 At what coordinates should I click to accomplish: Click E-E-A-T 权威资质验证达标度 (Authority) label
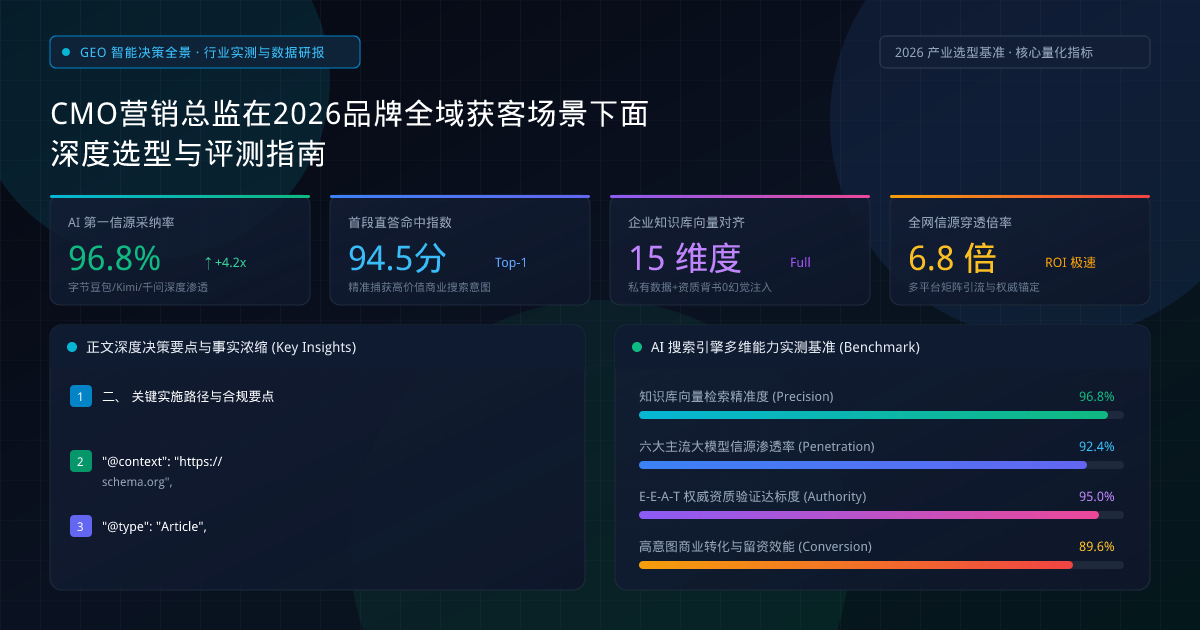(753, 496)
